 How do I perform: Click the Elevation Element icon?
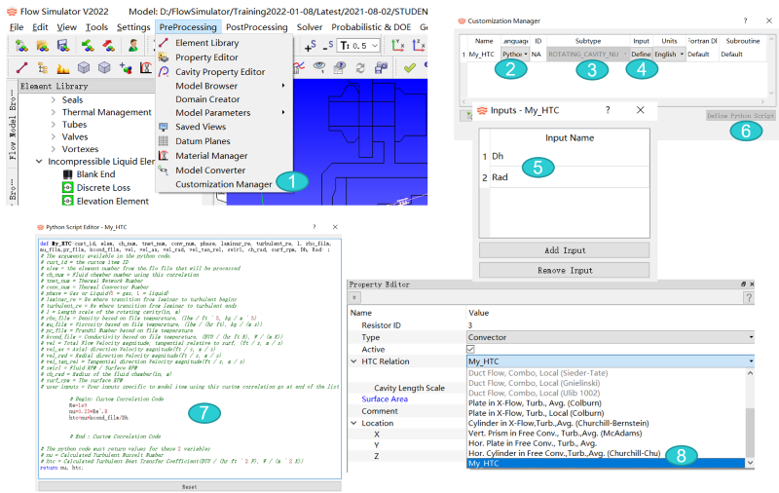[x=68, y=201]
